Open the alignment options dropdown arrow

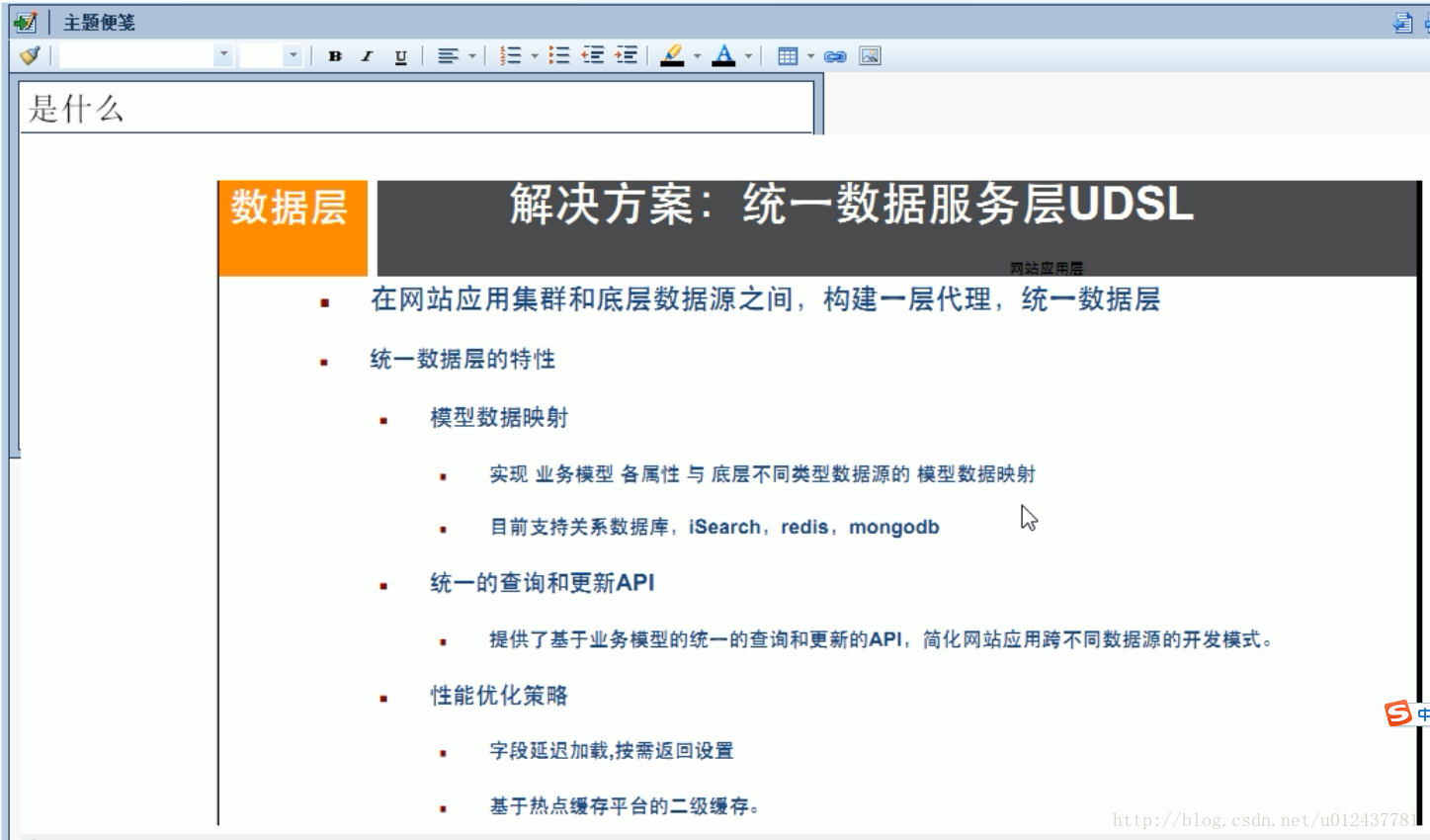coord(472,56)
